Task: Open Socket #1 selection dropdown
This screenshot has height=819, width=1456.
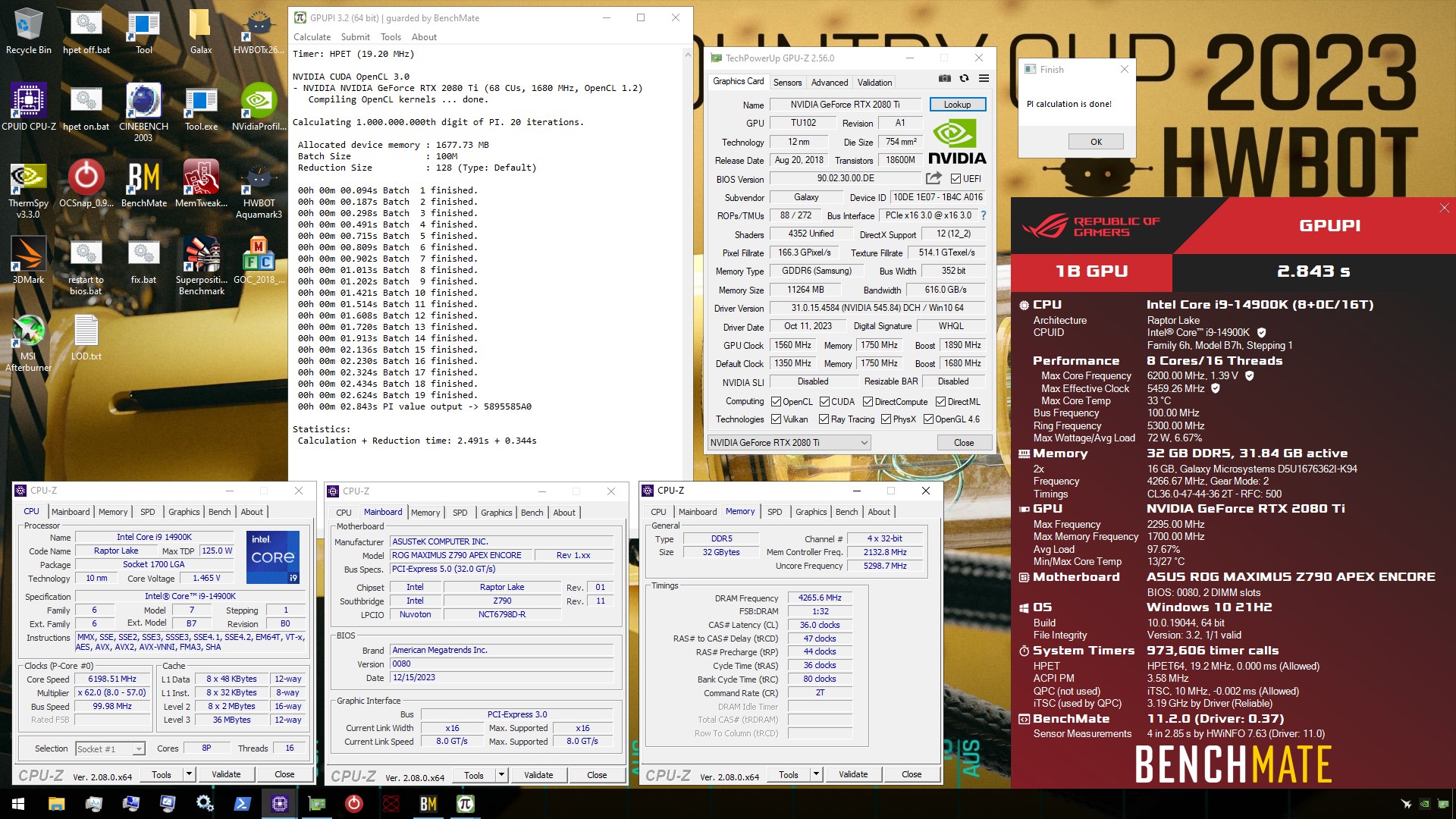Action: [110, 748]
